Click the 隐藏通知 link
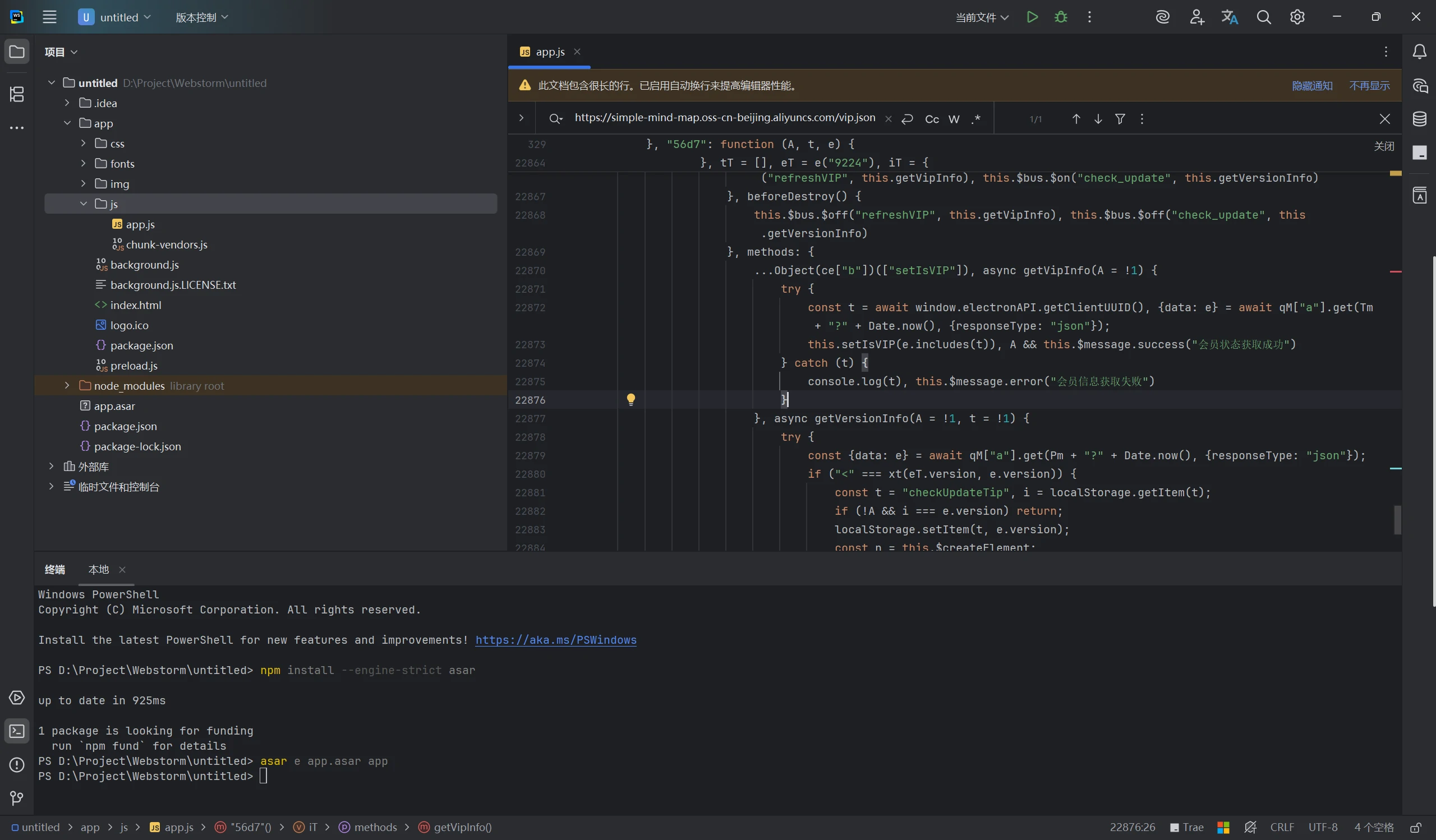 tap(1312, 85)
